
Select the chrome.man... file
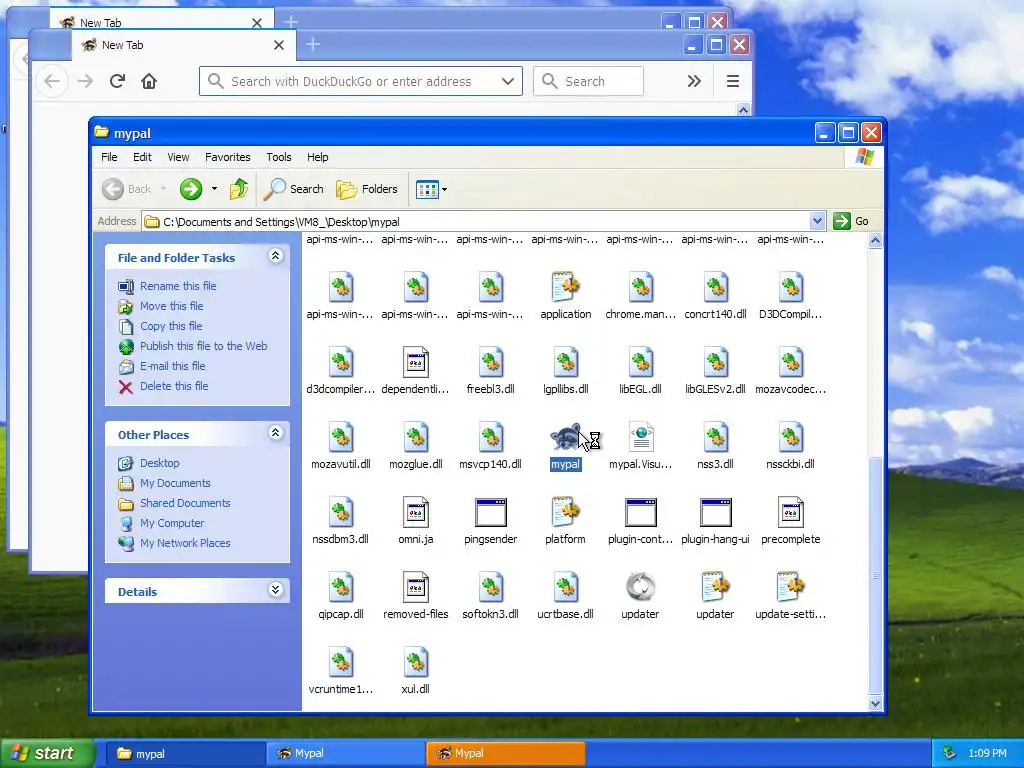[640, 296]
